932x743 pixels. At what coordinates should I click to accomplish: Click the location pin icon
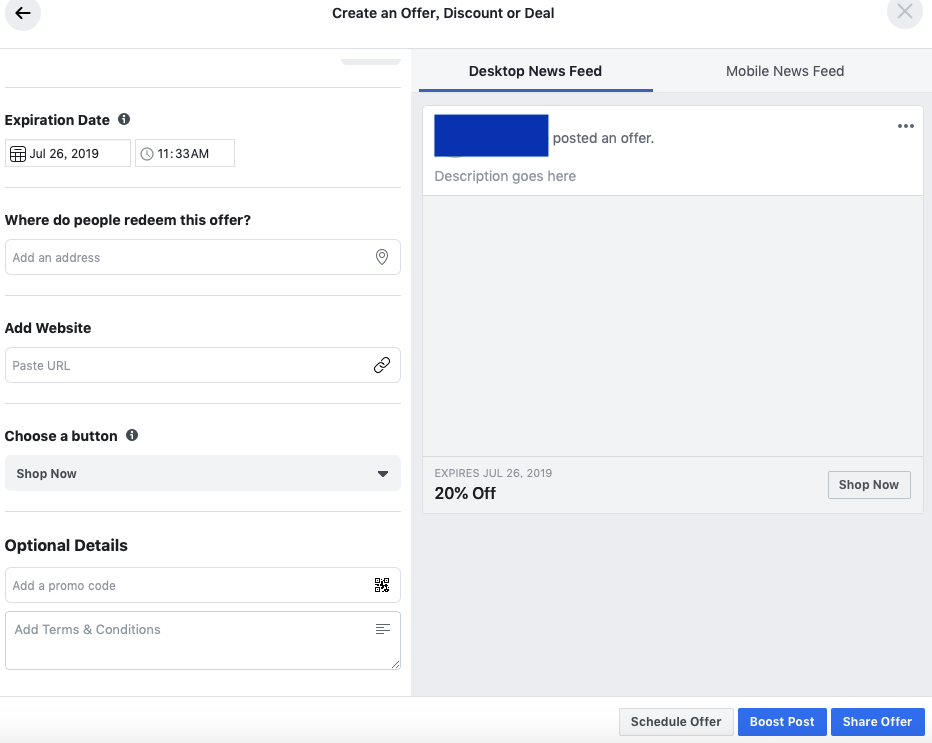(x=382, y=257)
